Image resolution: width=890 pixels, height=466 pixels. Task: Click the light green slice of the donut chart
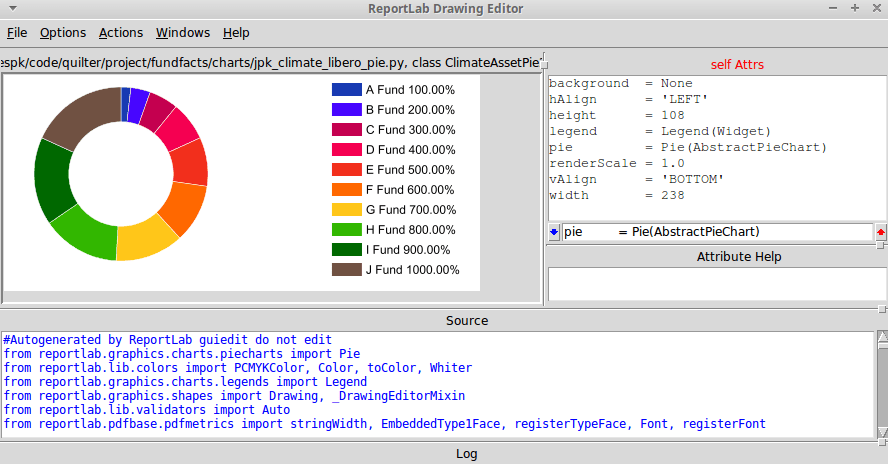(x=88, y=236)
